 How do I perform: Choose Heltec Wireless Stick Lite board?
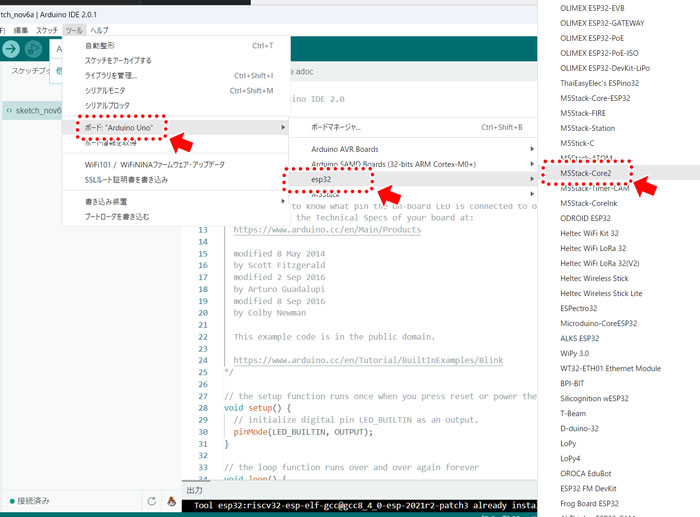click(601, 293)
